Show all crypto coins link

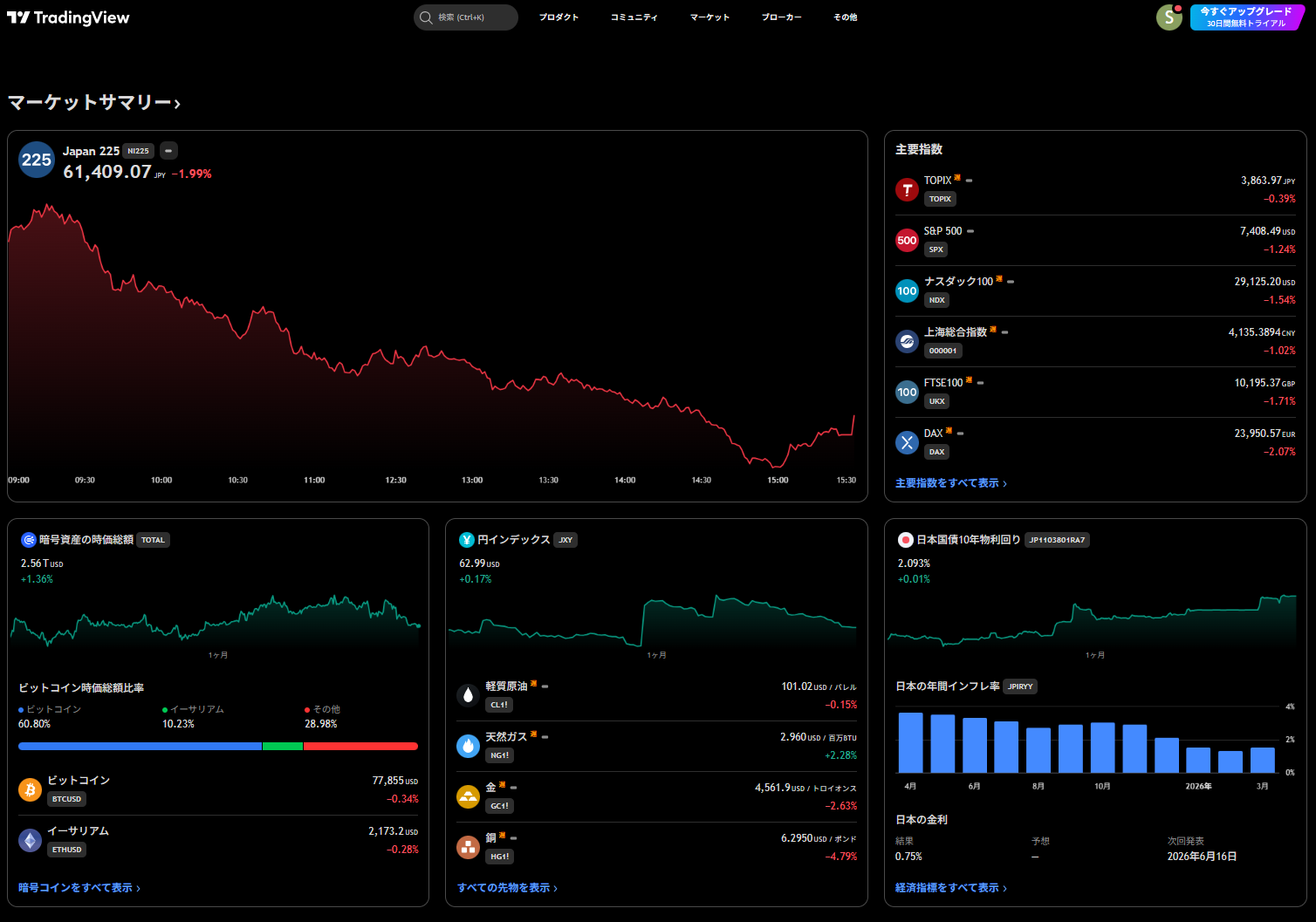(x=79, y=888)
